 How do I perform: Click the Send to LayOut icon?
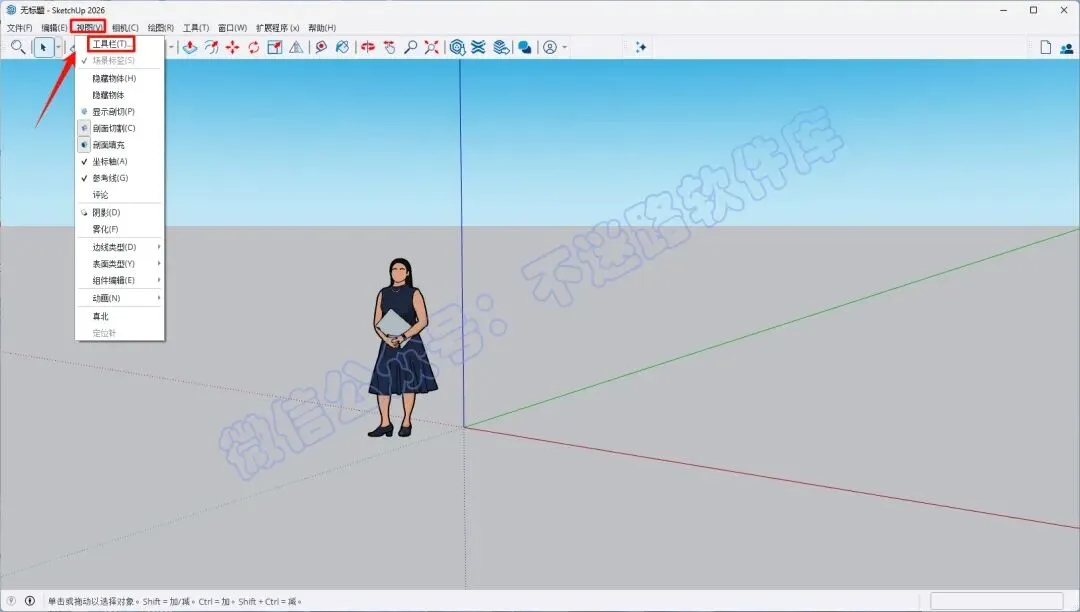point(501,47)
